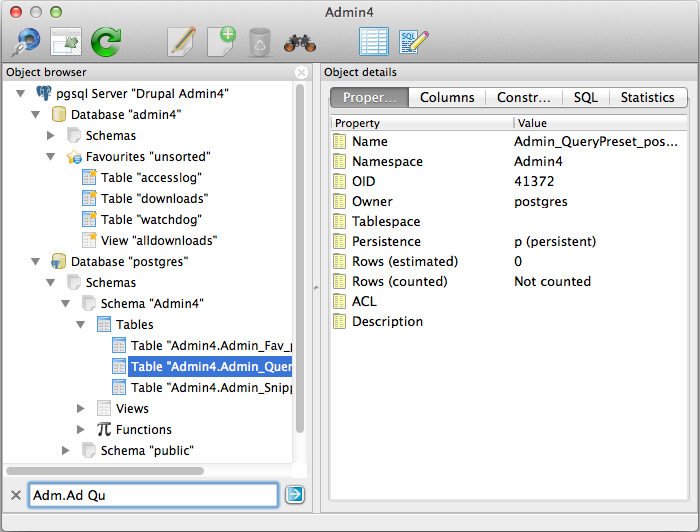This screenshot has height=532, width=700.
Task: Collapse the Database "admin4" node
Action: 36,115
